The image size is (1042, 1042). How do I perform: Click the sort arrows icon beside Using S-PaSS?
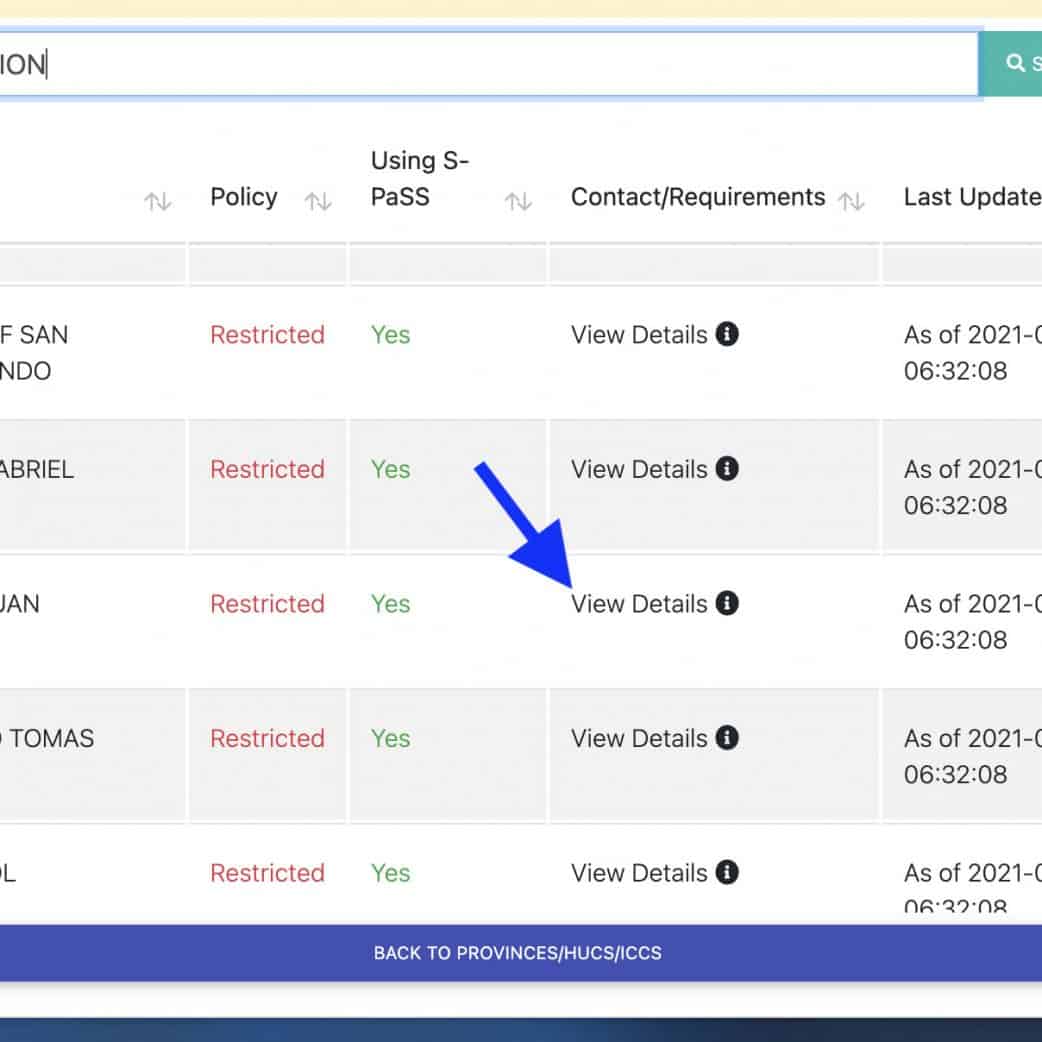point(518,201)
